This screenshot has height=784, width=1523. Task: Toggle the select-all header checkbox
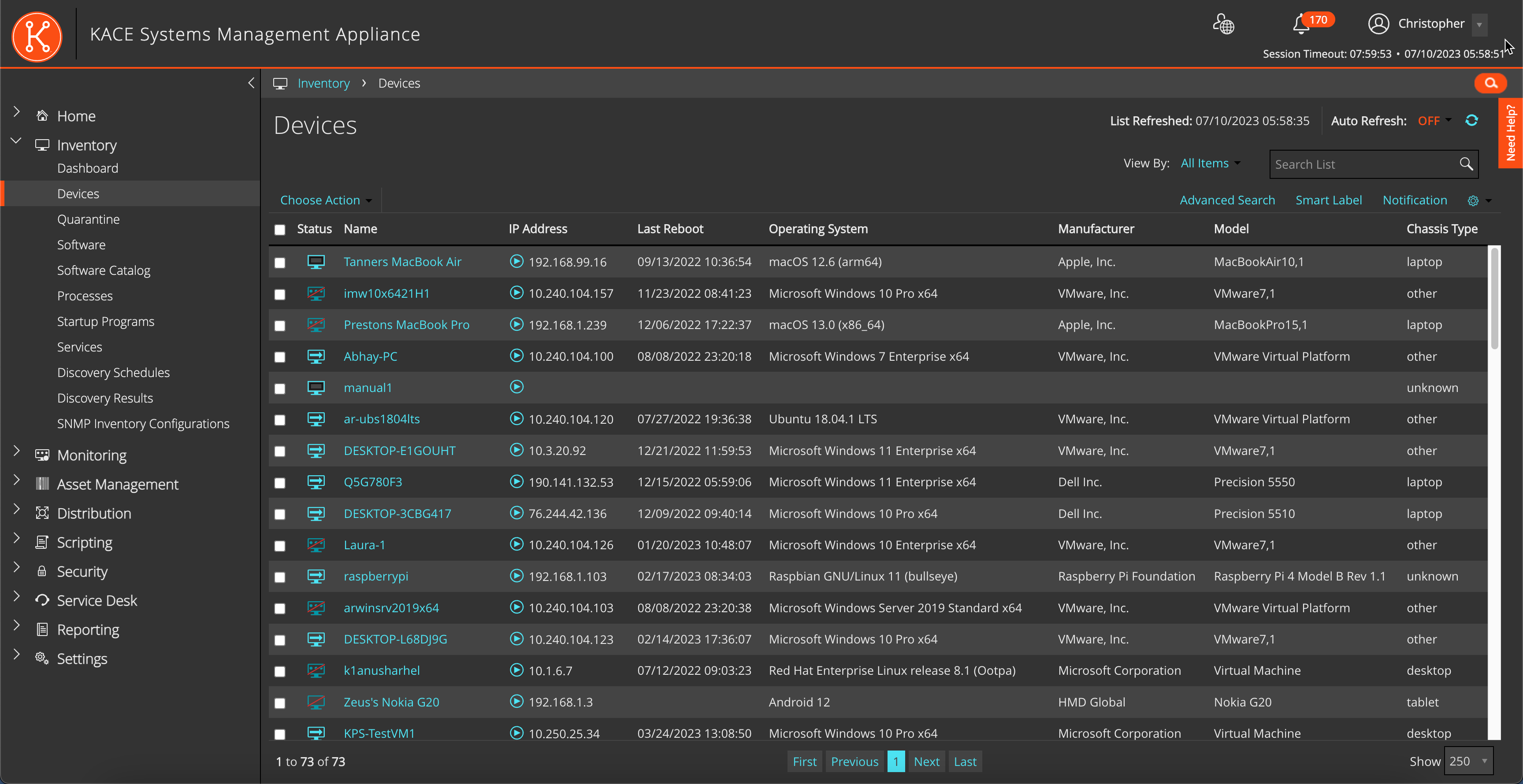tap(280, 230)
